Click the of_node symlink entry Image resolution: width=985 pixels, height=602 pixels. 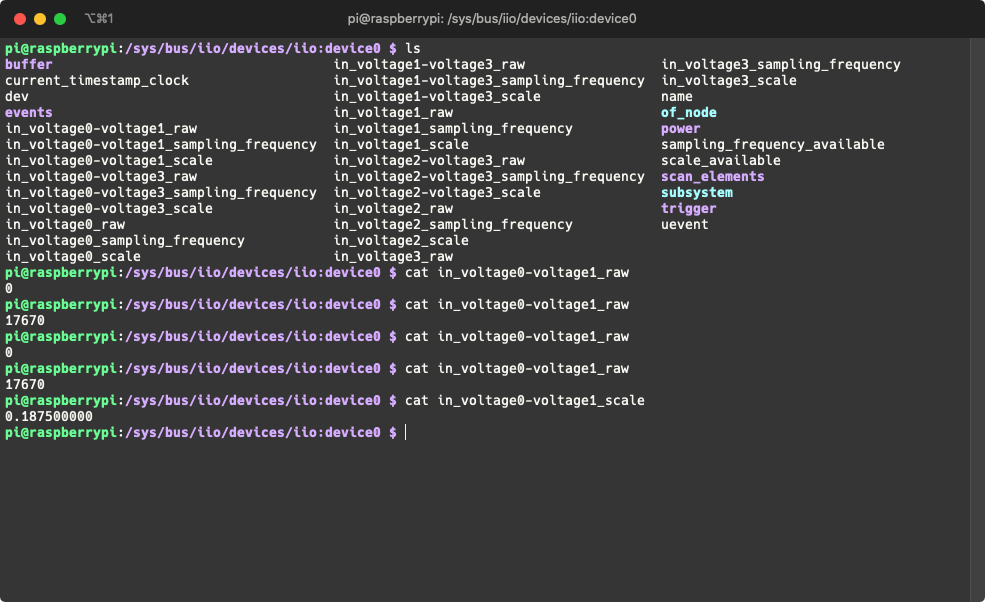688,112
